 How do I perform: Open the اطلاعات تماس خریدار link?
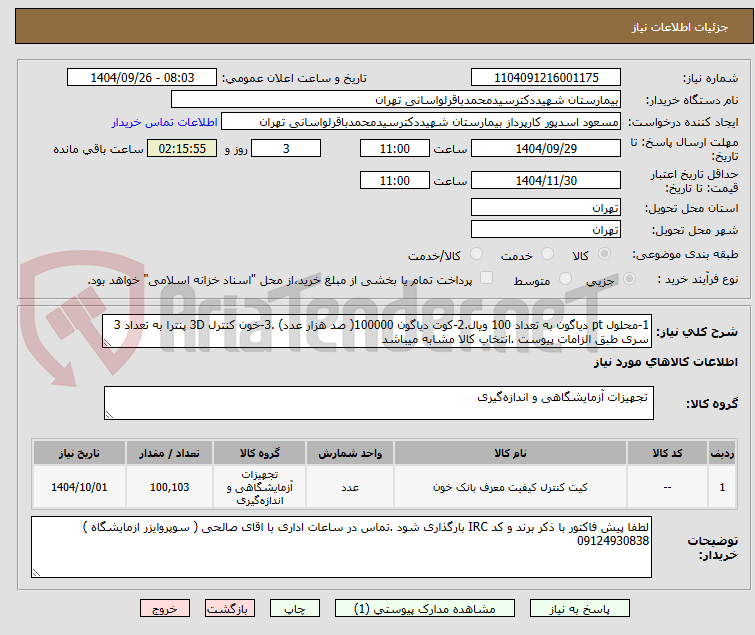165,122
